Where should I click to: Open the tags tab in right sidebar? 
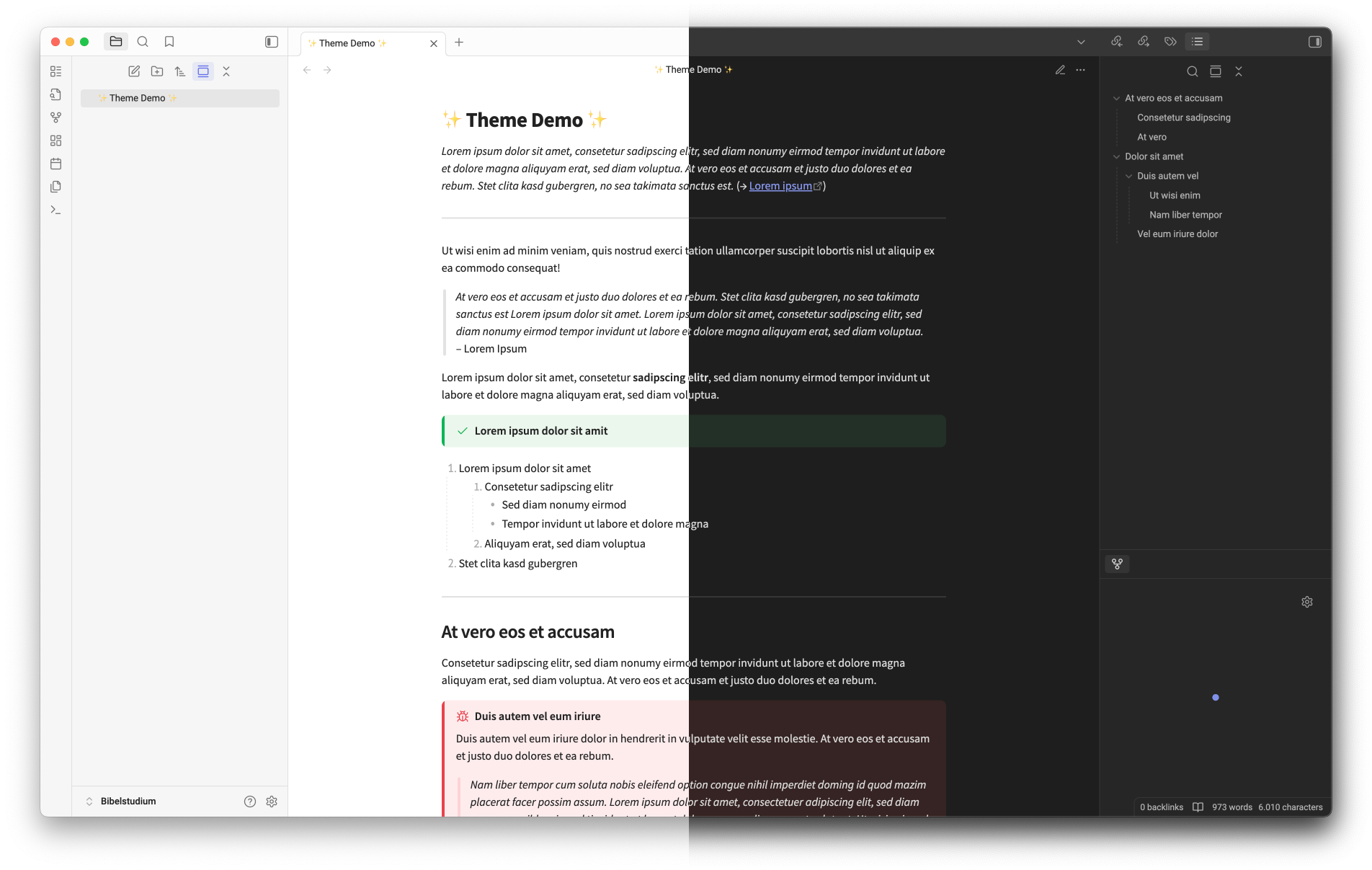1170,42
